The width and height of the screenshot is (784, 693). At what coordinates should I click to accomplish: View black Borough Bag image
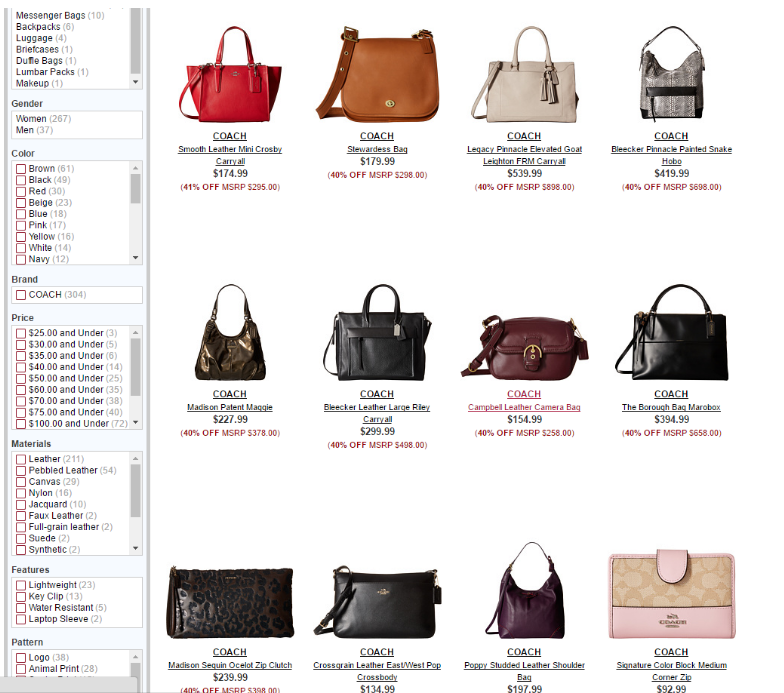point(672,332)
